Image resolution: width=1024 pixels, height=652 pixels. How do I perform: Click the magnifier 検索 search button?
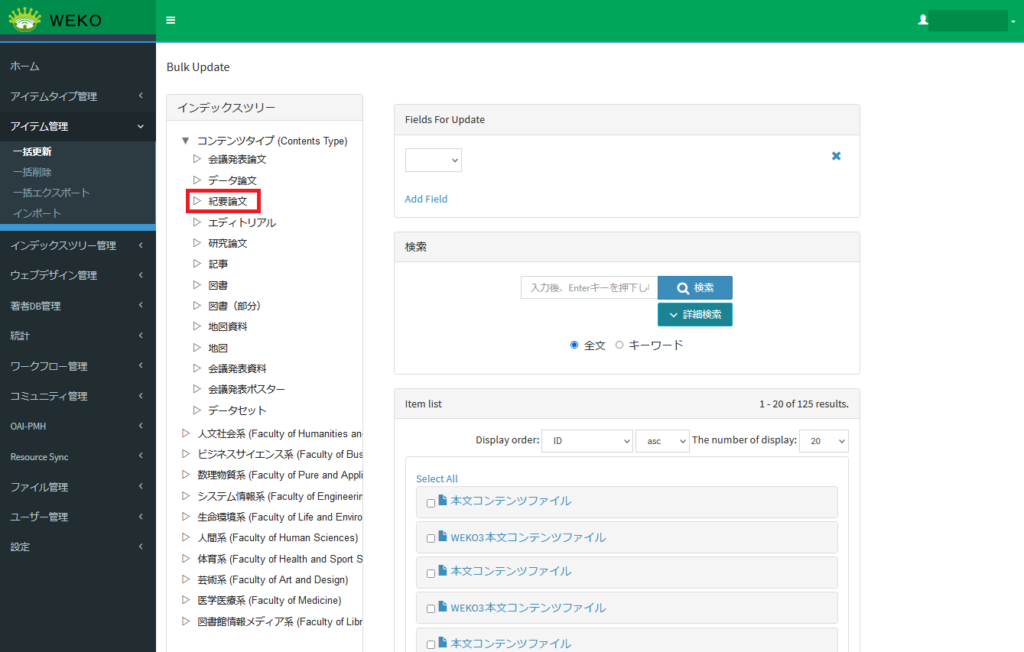(694, 288)
